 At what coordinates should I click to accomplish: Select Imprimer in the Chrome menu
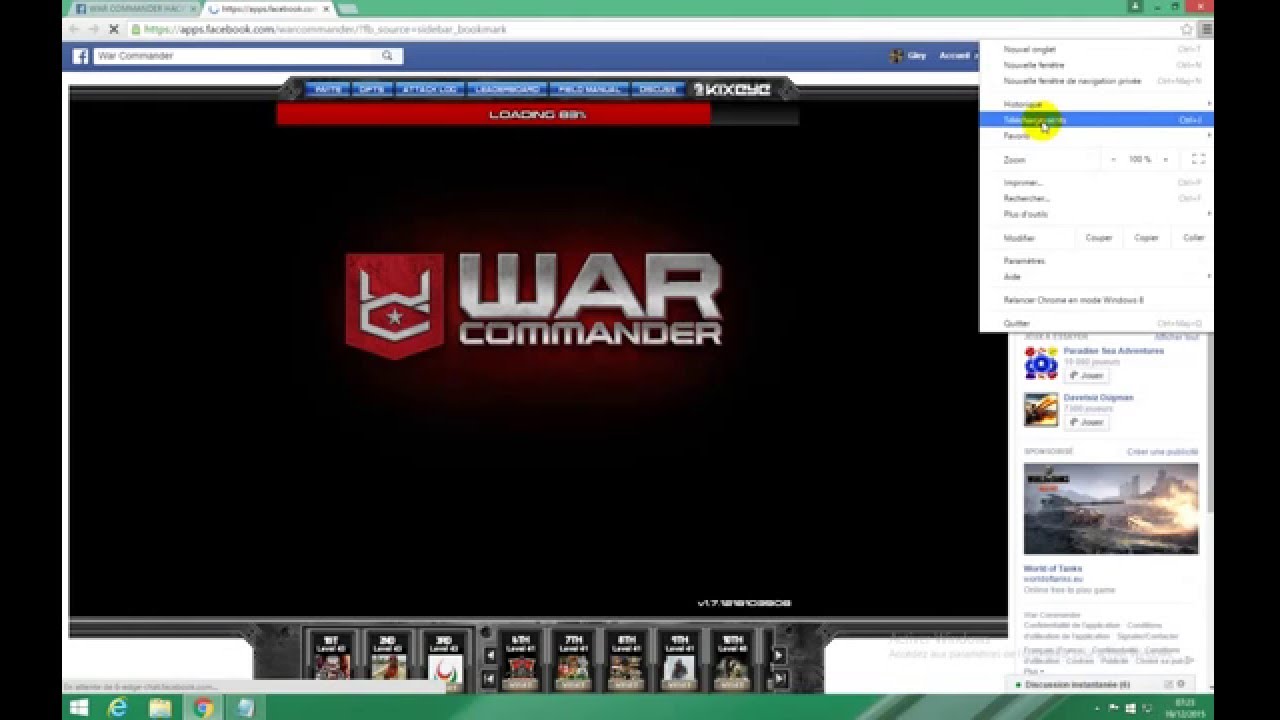pyautogui.click(x=1095, y=183)
